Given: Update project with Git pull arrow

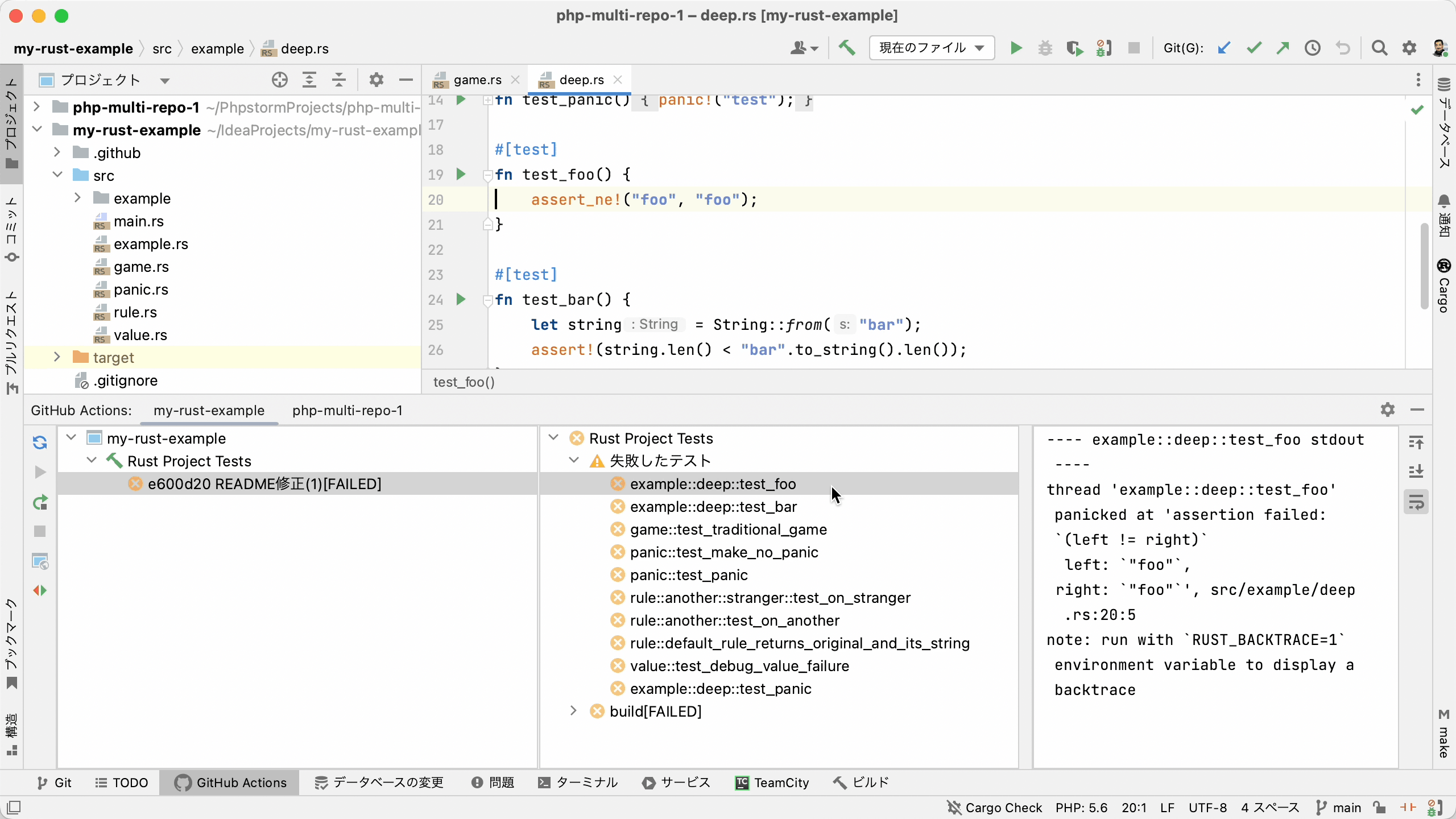Looking at the screenshot, I should pyautogui.click(x=1224, y=48).
